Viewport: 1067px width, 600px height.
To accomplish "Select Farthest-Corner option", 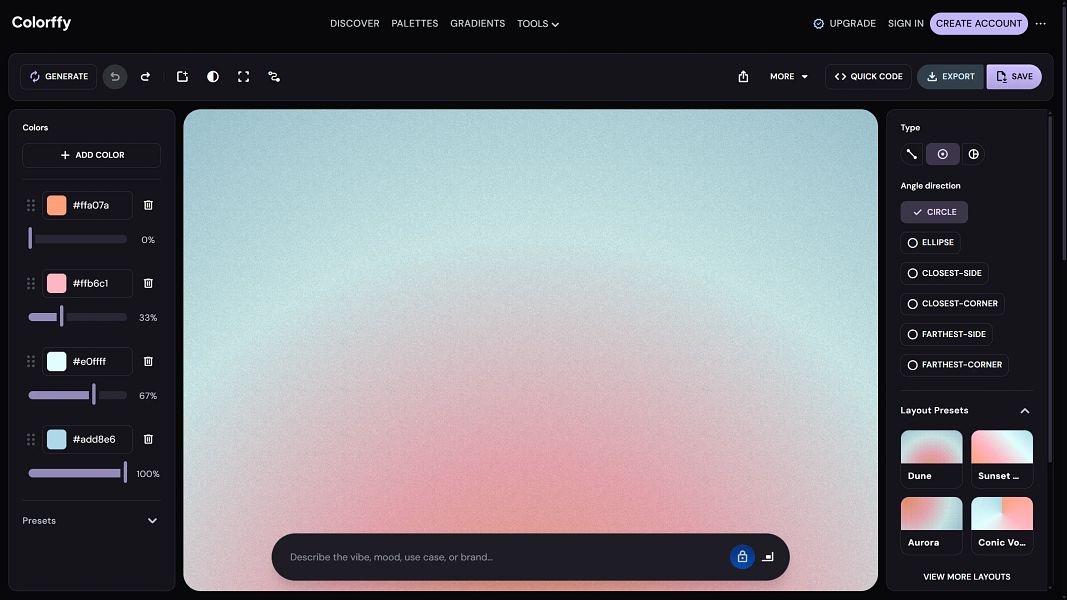I will click(x=954, y=365).
